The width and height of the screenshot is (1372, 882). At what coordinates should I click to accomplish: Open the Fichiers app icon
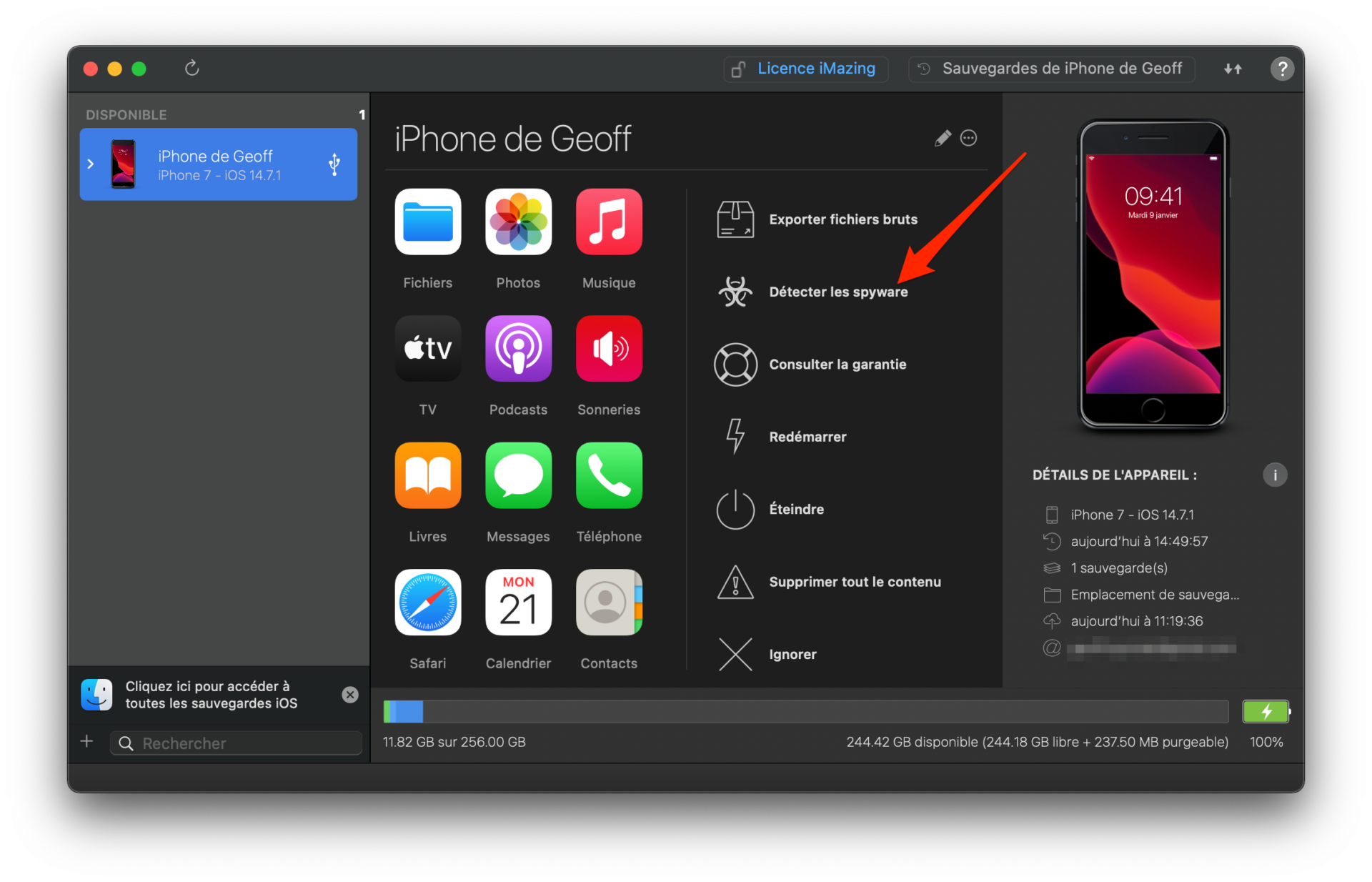(x=427, y=222)
